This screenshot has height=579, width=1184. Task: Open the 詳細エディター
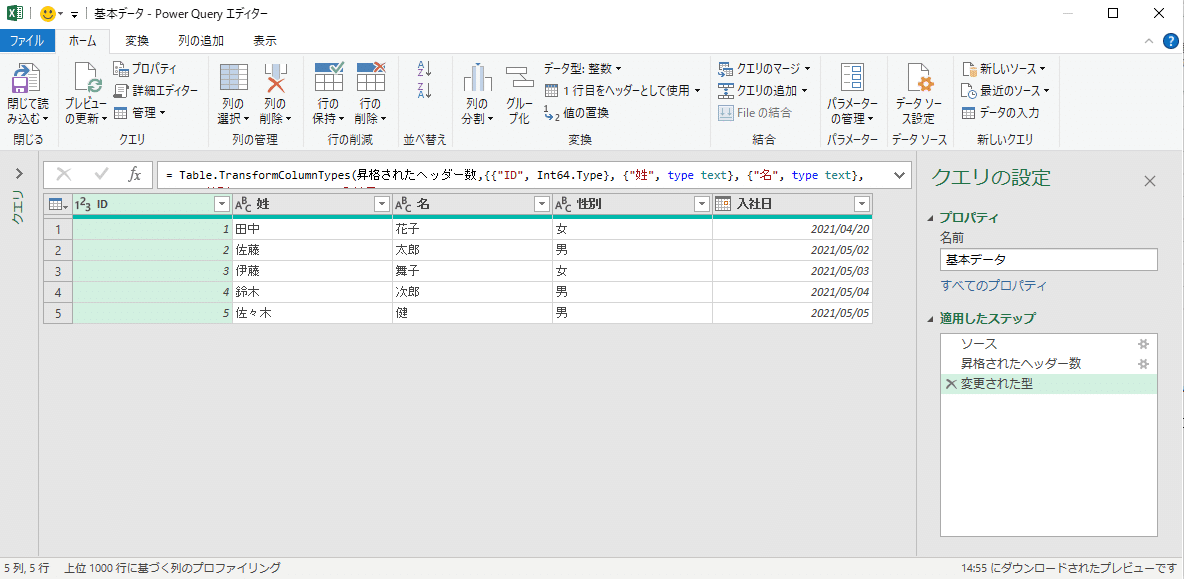156,91
